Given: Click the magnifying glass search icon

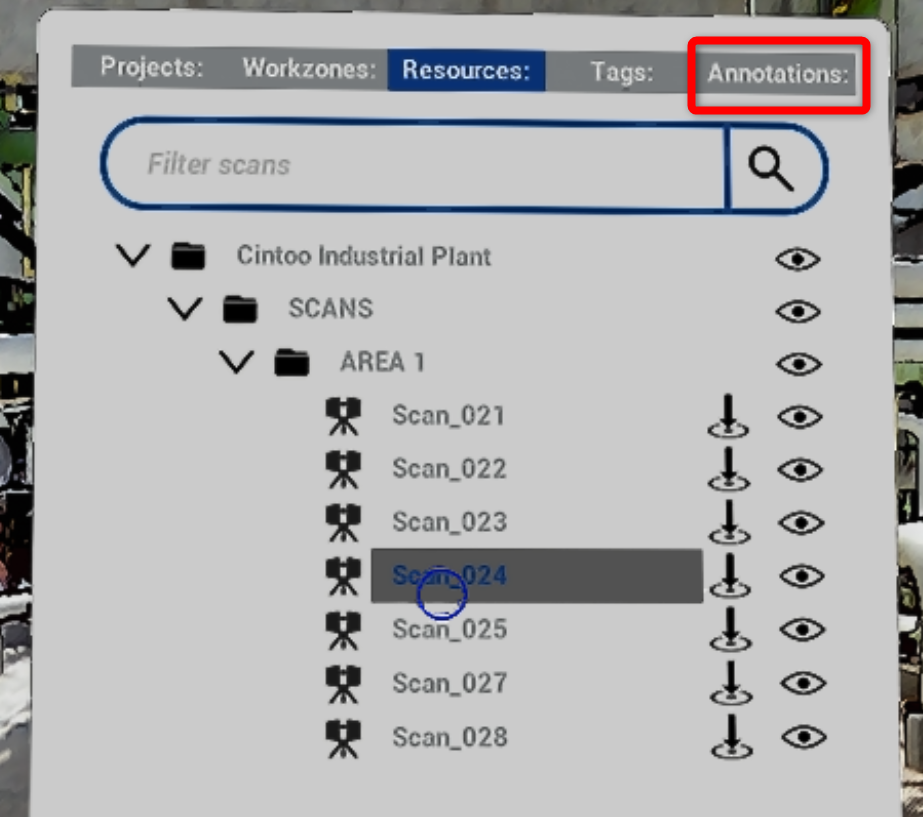Looking at the screenshot, I should click(770, 168).
